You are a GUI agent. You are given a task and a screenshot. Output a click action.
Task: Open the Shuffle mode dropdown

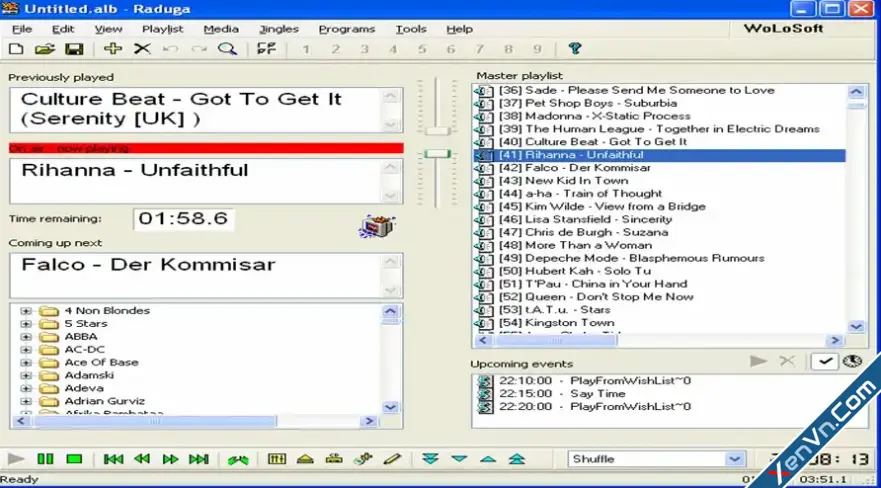click(x=734, y=459)
